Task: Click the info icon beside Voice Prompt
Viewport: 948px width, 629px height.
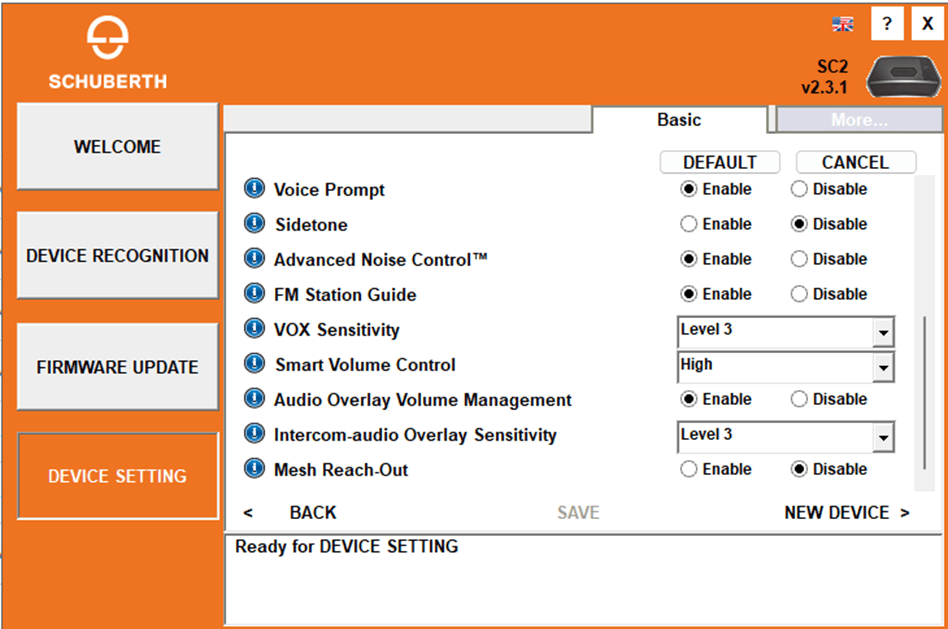Action: pyautogui.click(x=255, y=189)
